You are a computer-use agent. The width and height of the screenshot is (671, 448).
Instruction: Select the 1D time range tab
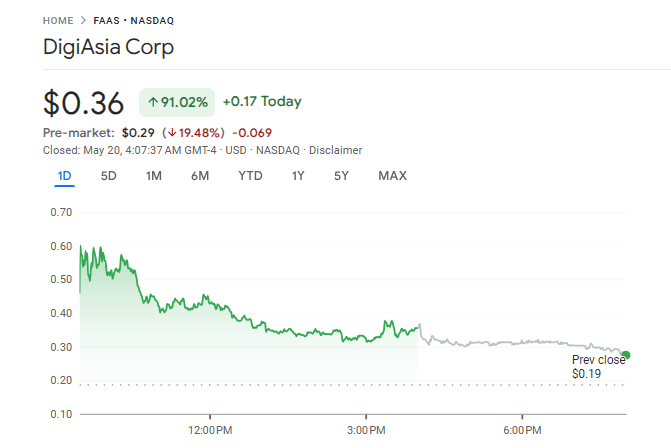pos(64,176)
